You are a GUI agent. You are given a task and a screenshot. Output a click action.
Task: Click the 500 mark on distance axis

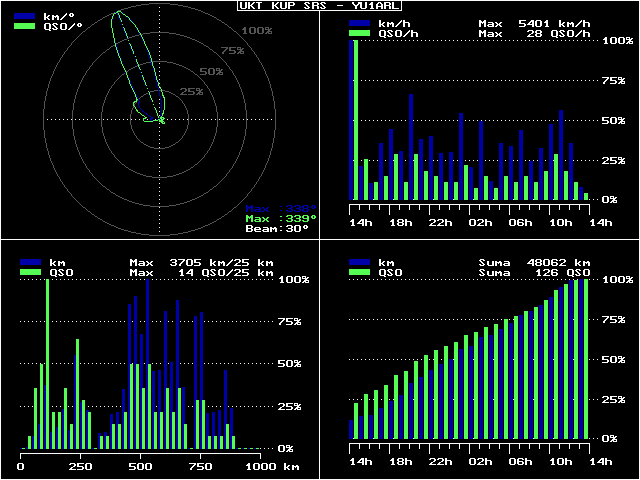coord(141,466)
